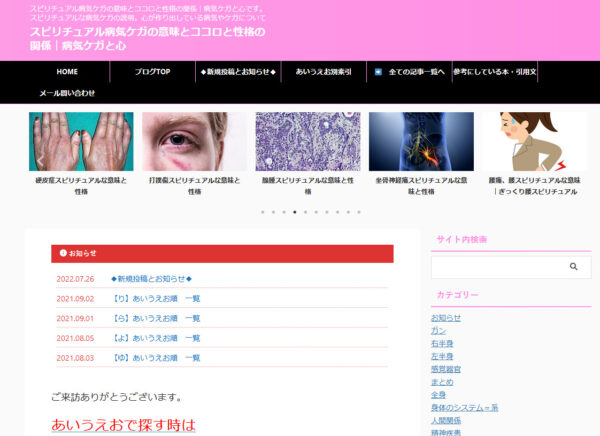Screen dimensions: 600x436
Task: Click the search magnifier icon
Action: click(573, 266)
